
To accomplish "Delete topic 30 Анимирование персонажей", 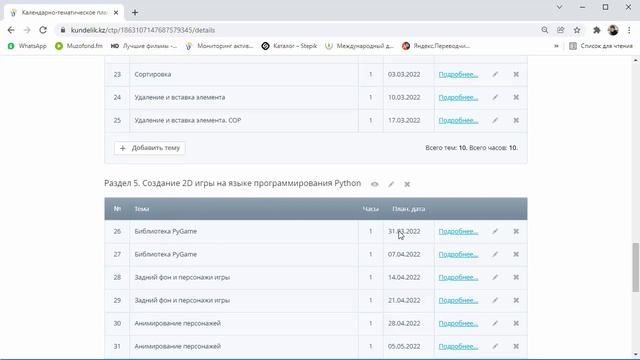I will [516, 323].
